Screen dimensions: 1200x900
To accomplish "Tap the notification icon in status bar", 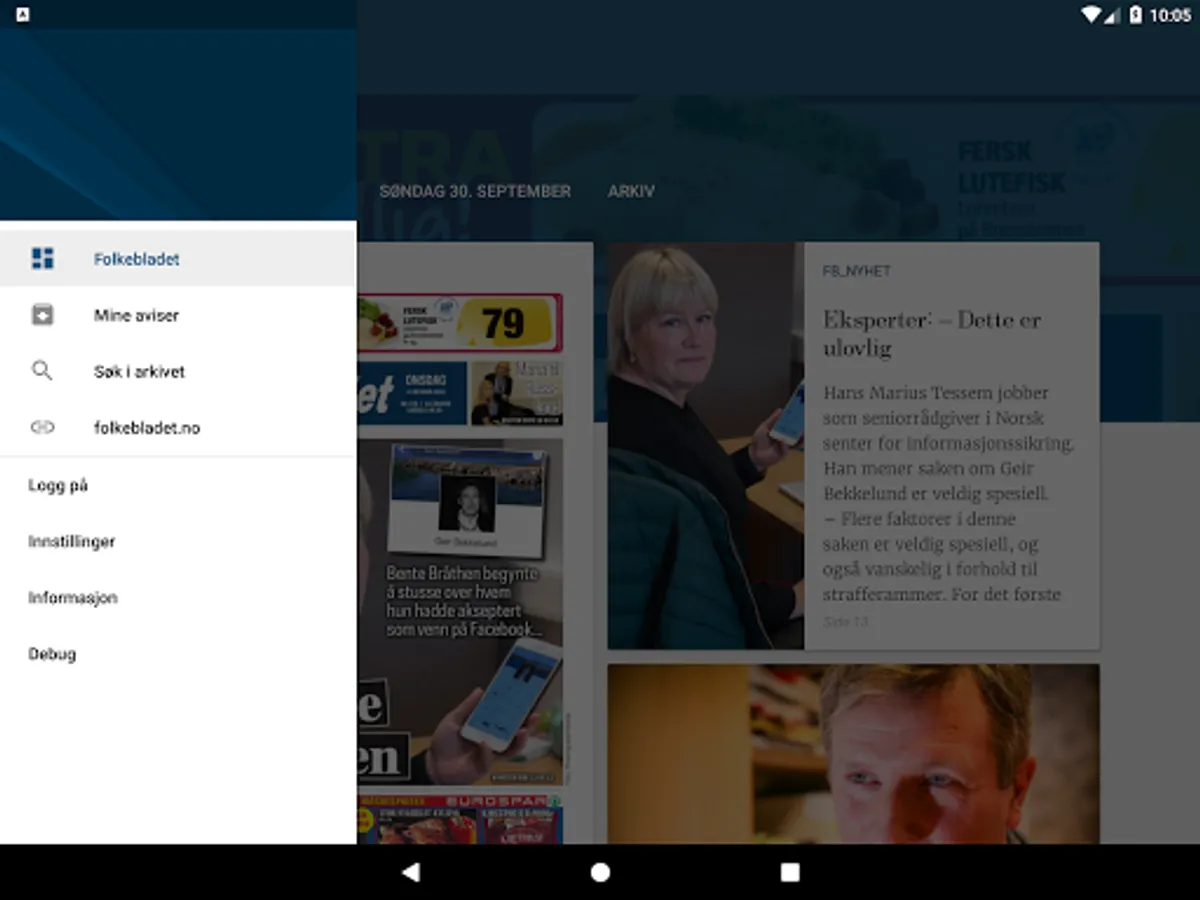I will coord(23,15).
